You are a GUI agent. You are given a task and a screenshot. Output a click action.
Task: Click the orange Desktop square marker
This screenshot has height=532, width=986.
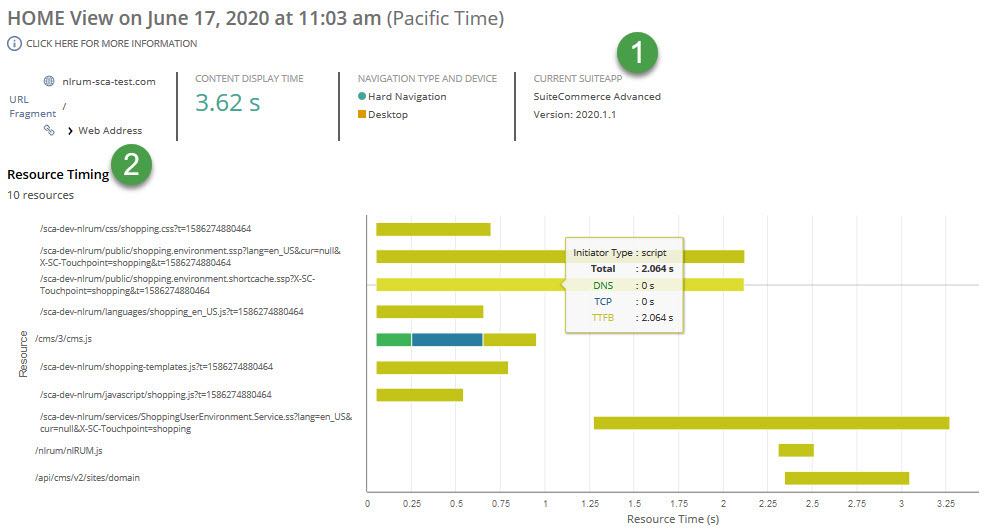(x=362, y=114)
